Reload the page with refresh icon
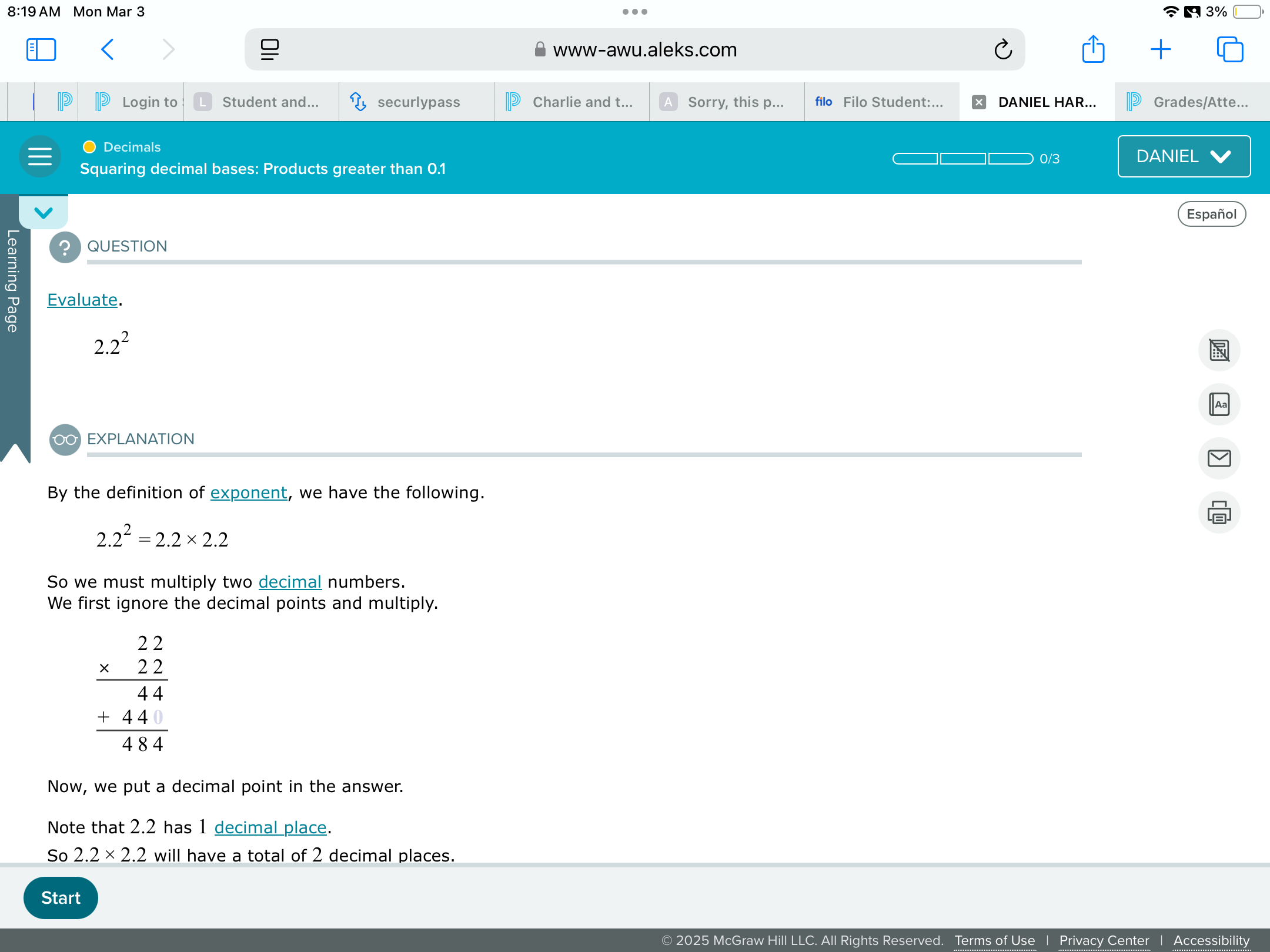Screen dimensions: 1270x952 coord(1003,49)
